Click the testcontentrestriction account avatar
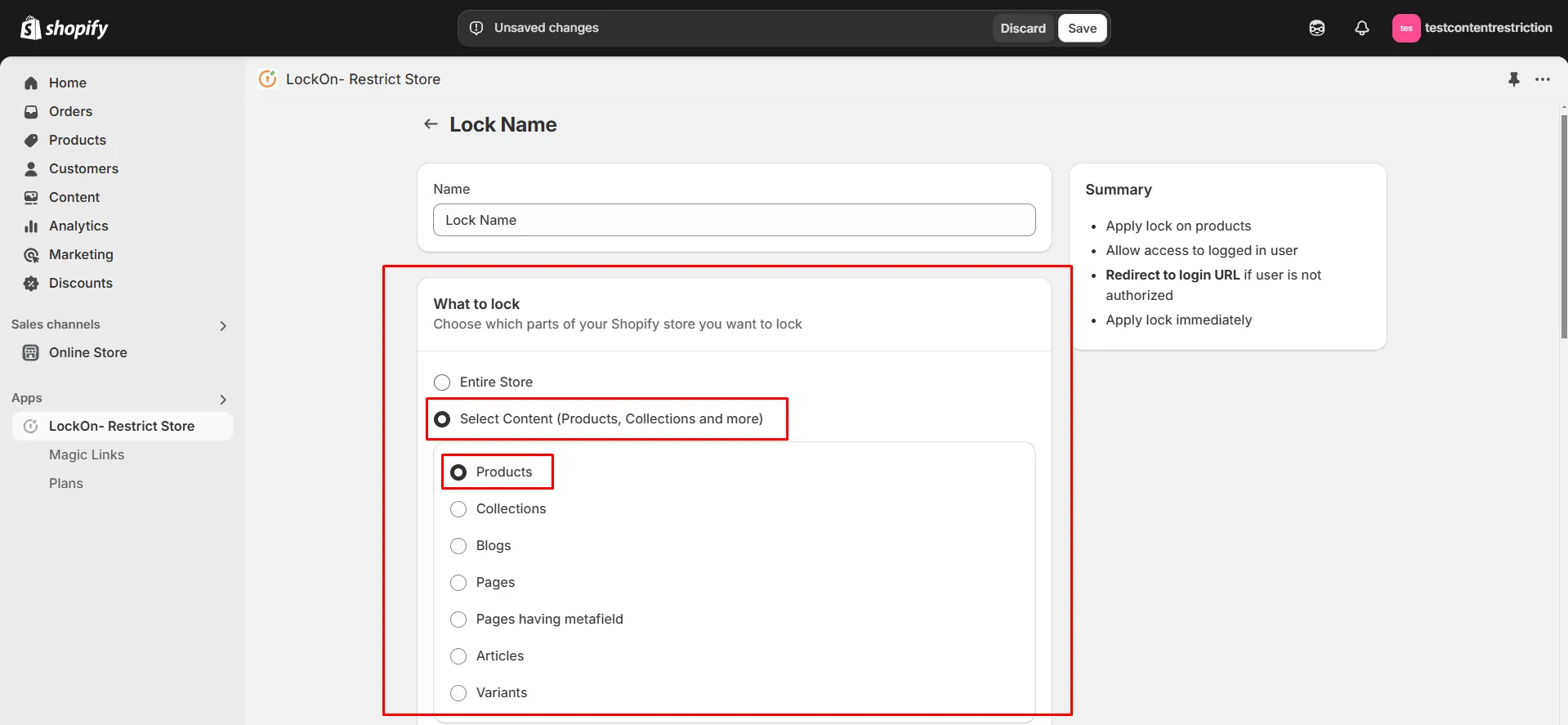The height and width of the screenshot is (725, 1568). click(x=1405, y=28)
